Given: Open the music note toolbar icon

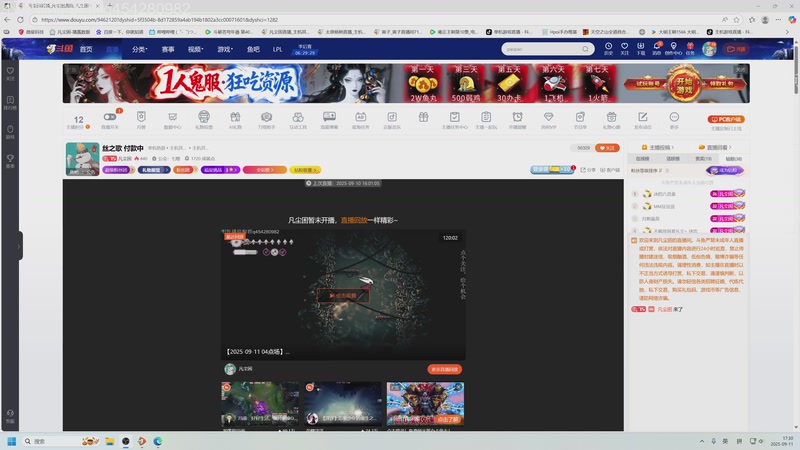Looking at the screenshot, I should click(x=392, y=117).
